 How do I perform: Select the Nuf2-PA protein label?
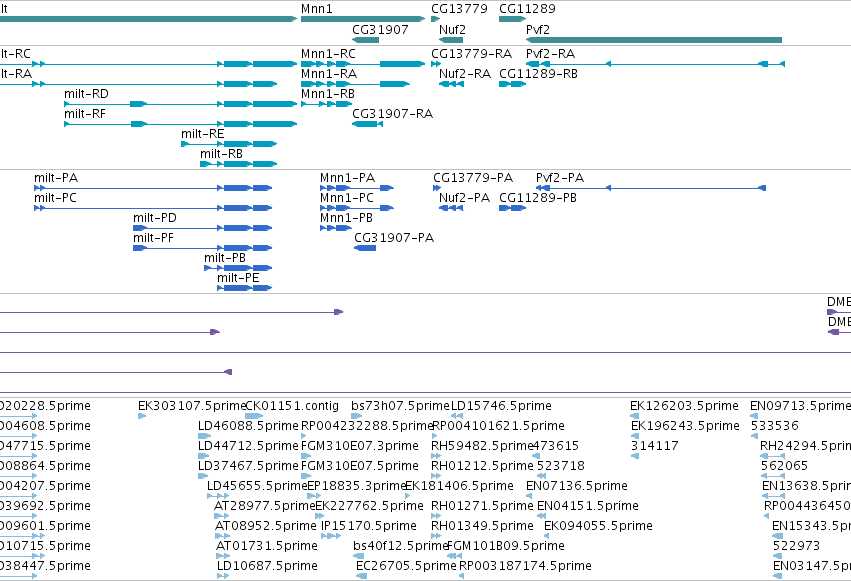coord(465,198)
